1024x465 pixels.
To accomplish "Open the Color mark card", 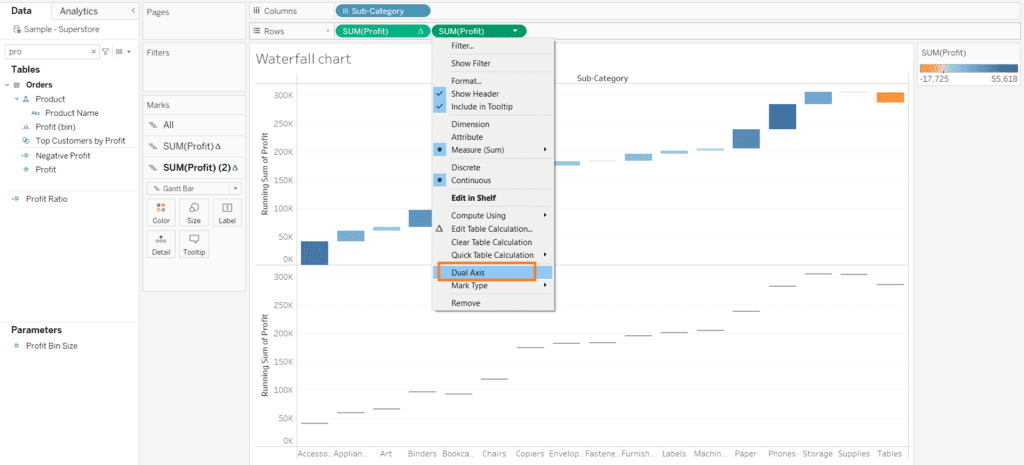I will [161, 212].
